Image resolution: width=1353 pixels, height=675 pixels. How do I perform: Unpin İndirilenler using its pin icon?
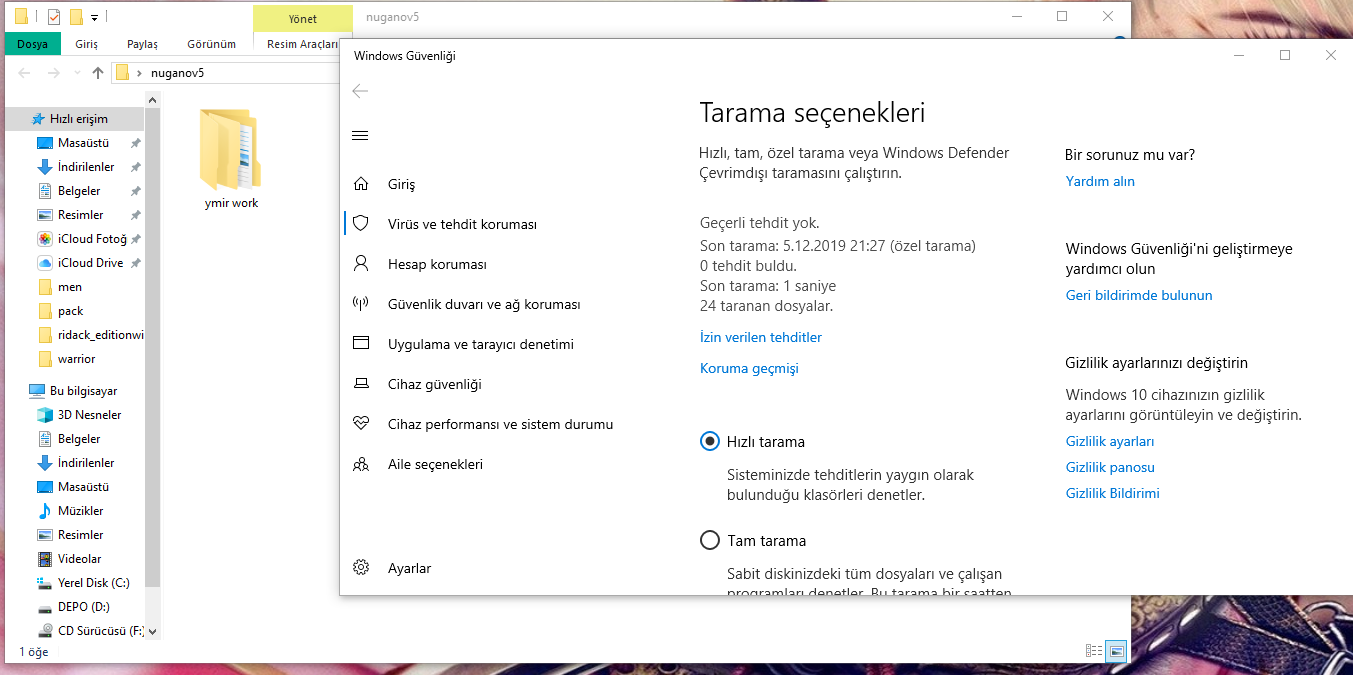pos(135,167)
